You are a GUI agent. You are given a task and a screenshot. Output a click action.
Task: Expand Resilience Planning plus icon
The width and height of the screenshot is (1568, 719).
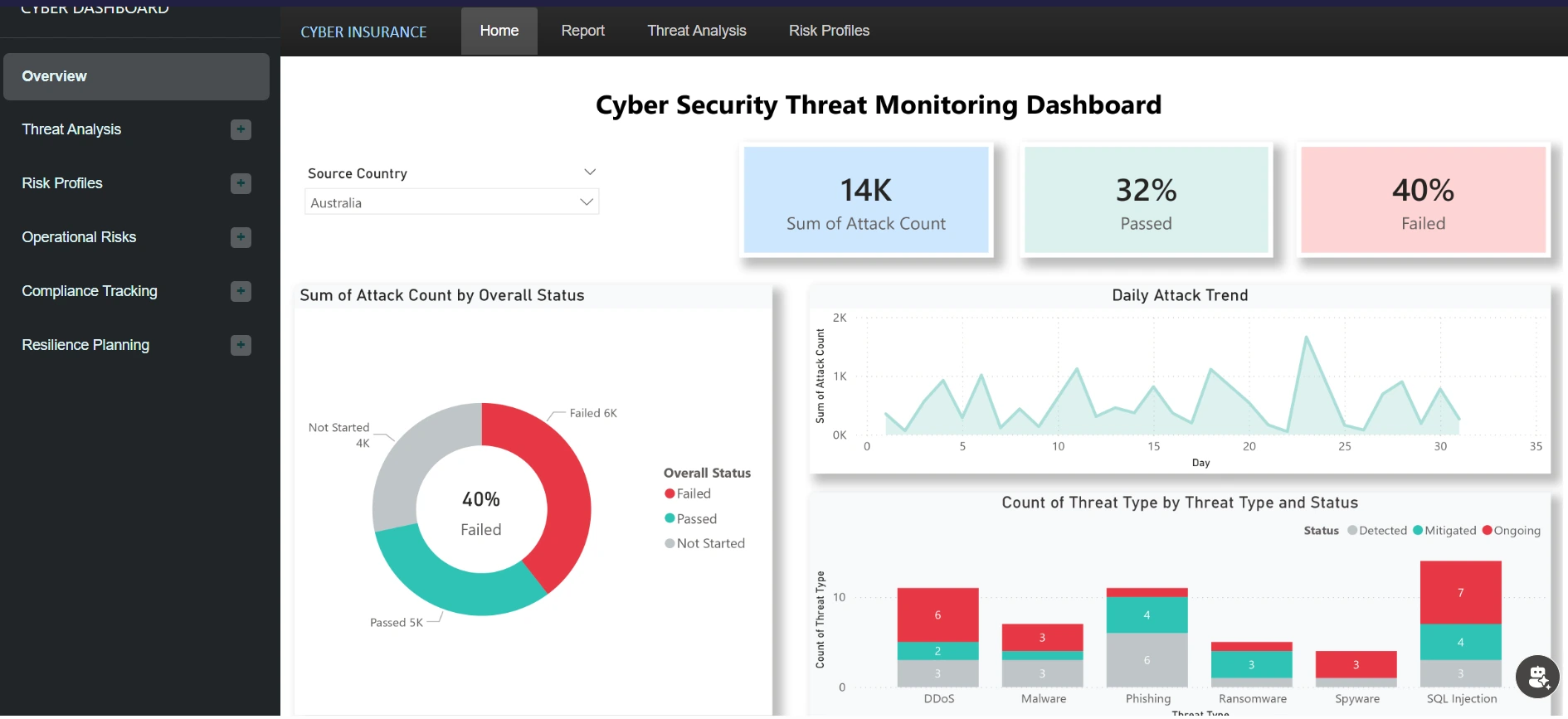(241, 345)
